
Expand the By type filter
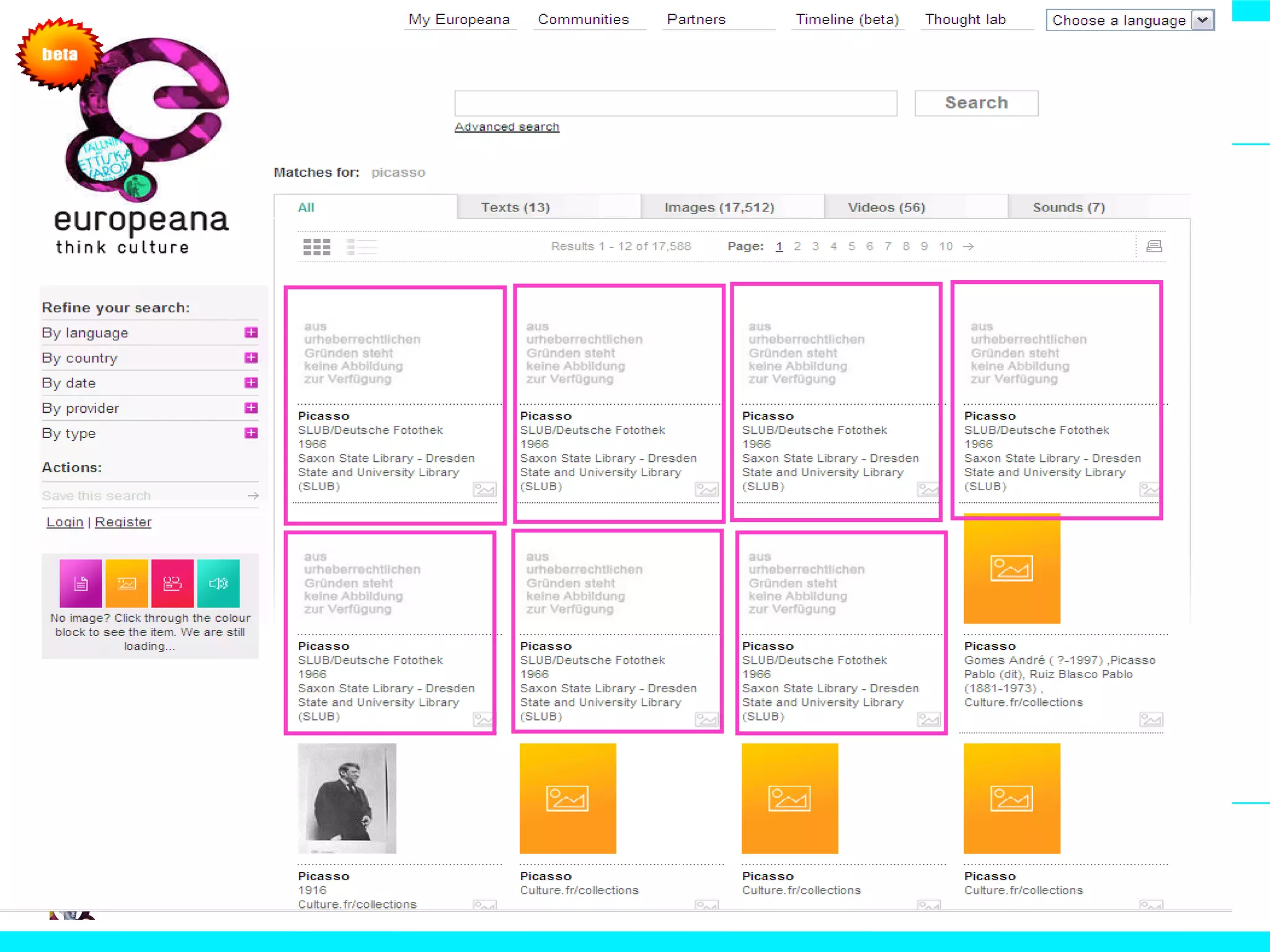[251, 433]
